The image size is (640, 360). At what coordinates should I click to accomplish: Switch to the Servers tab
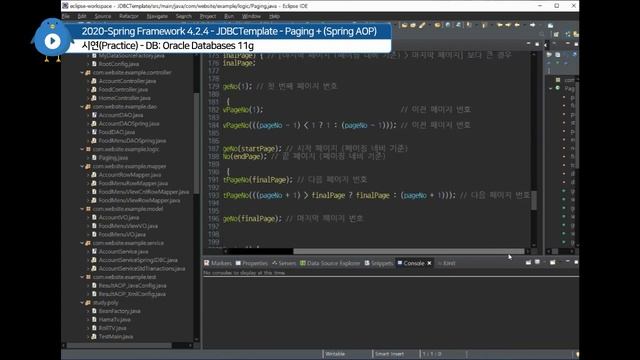click(x=284, y=263)
